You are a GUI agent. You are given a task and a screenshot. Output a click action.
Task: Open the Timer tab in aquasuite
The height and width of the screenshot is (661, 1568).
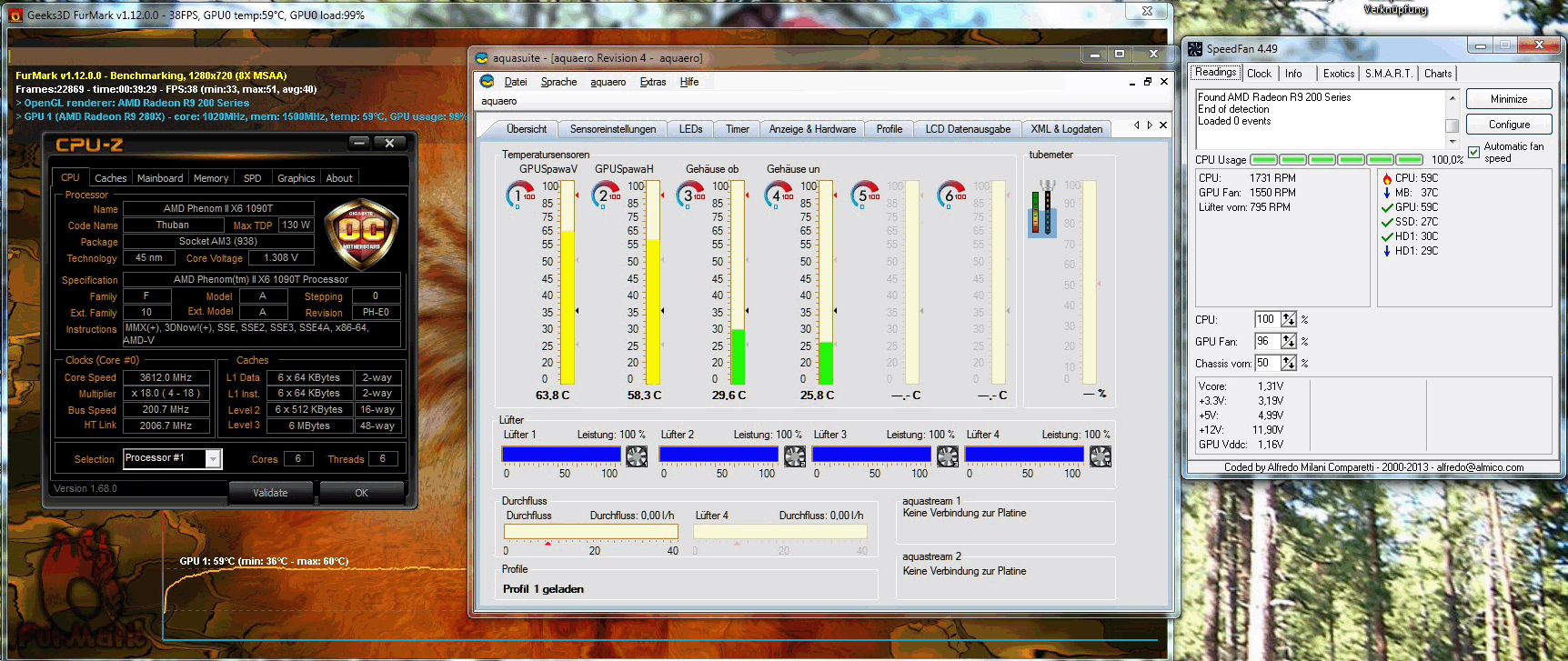(738, 129)
